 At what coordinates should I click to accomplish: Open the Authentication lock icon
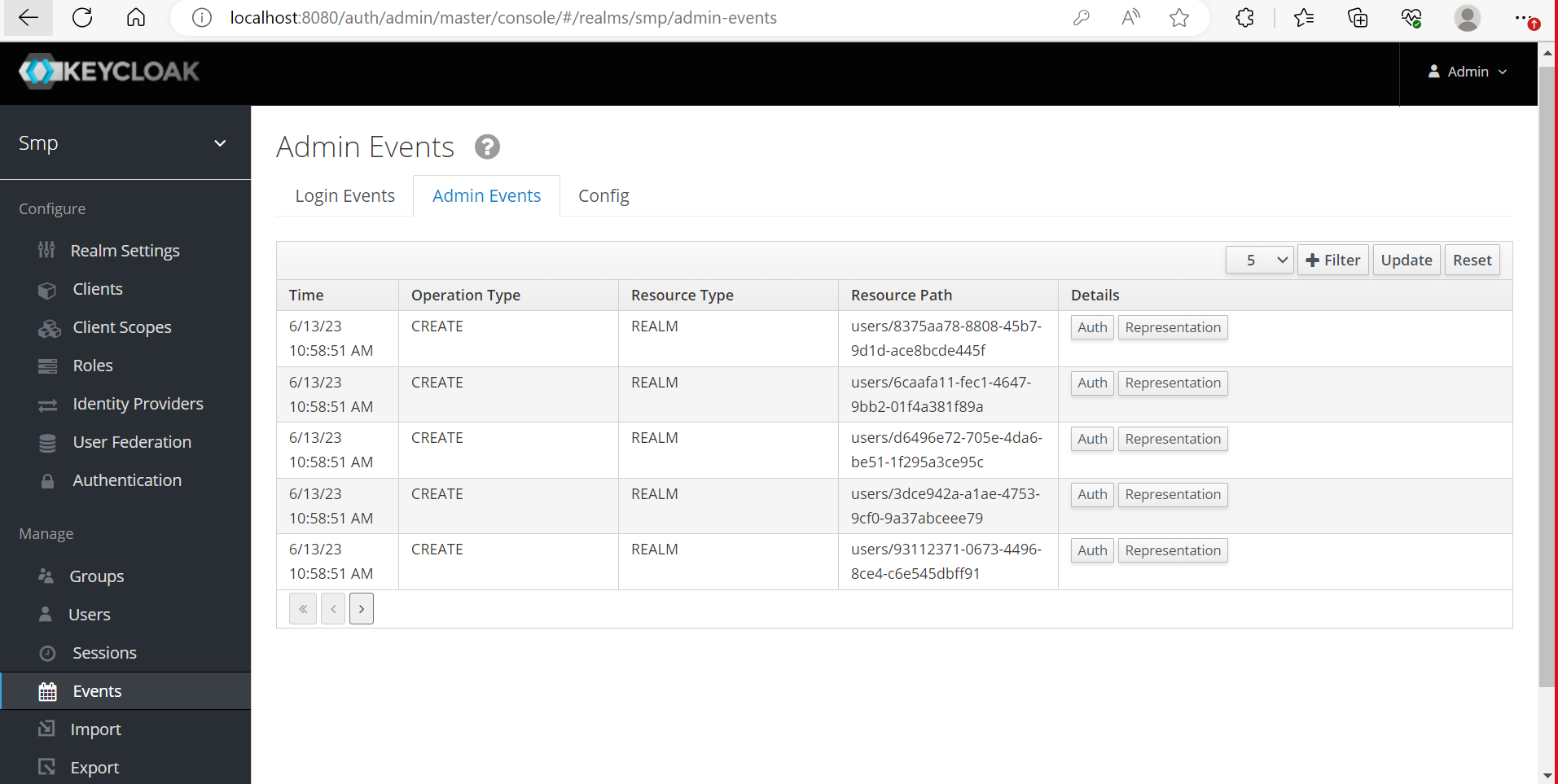tap(49, 480)
